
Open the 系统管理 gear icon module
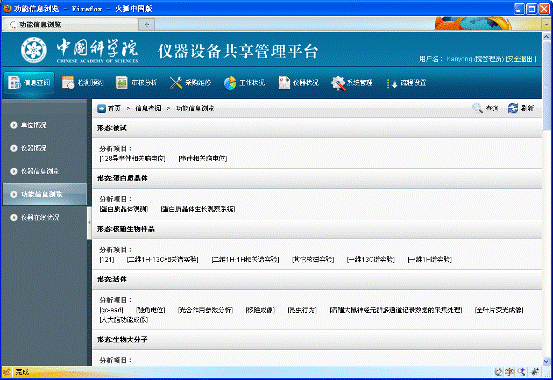click(352, 83)
